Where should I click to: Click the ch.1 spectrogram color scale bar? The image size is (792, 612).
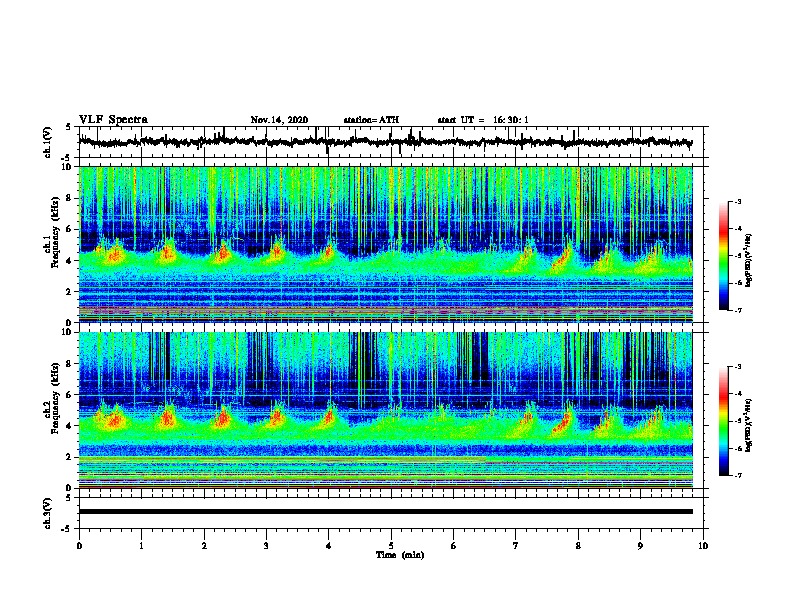tap(724, 256)
